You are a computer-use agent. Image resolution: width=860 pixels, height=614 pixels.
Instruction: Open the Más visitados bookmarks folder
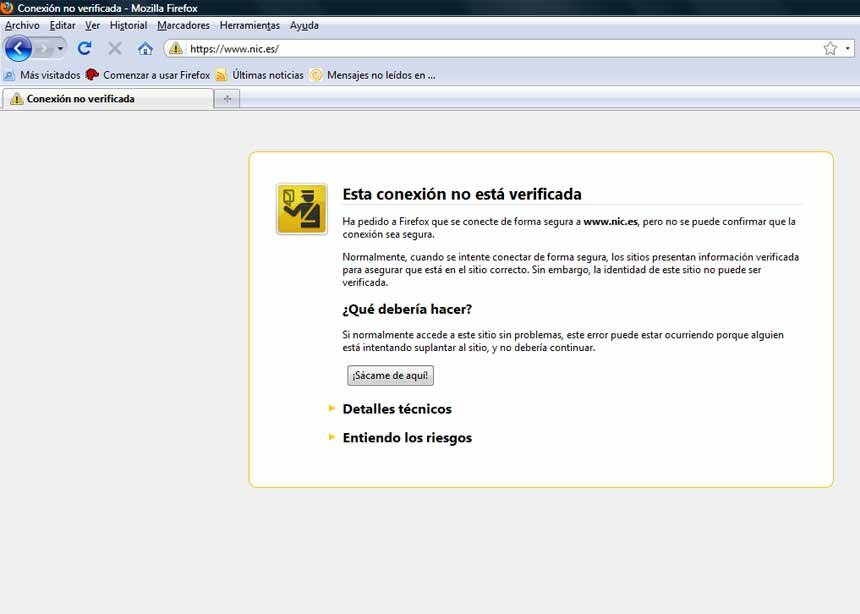pos(42,74)
